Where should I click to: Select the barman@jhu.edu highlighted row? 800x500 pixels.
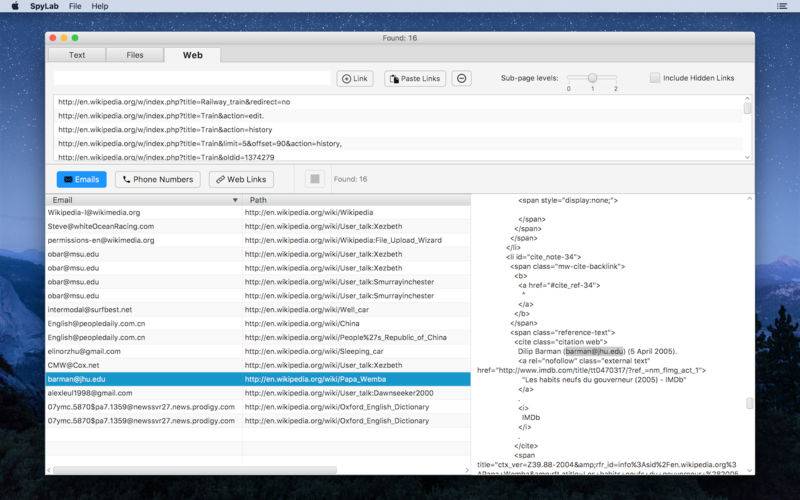[x=258, y=379]
